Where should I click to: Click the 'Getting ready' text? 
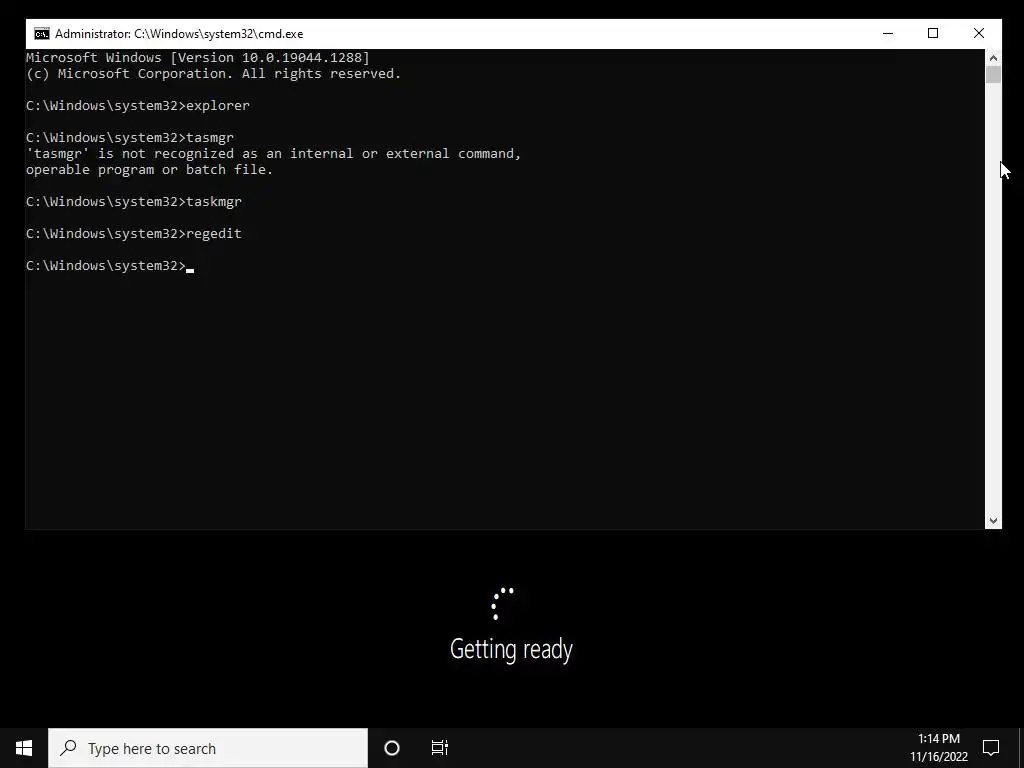(x=511, y=649)
